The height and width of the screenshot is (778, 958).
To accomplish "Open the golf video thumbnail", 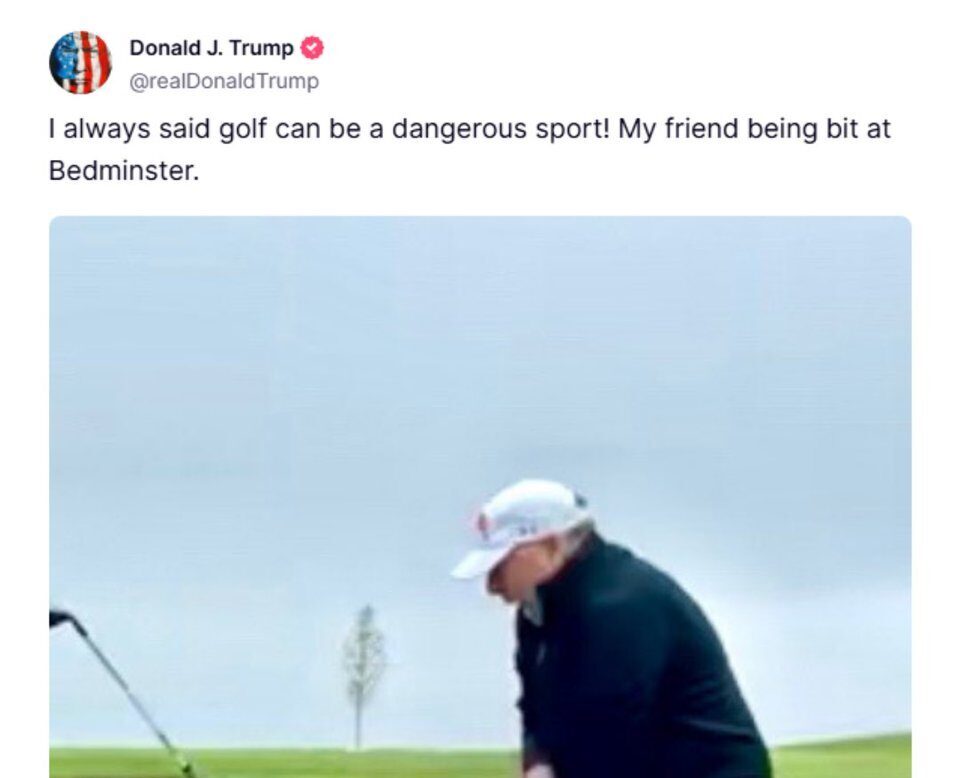I will pos(480,496).
